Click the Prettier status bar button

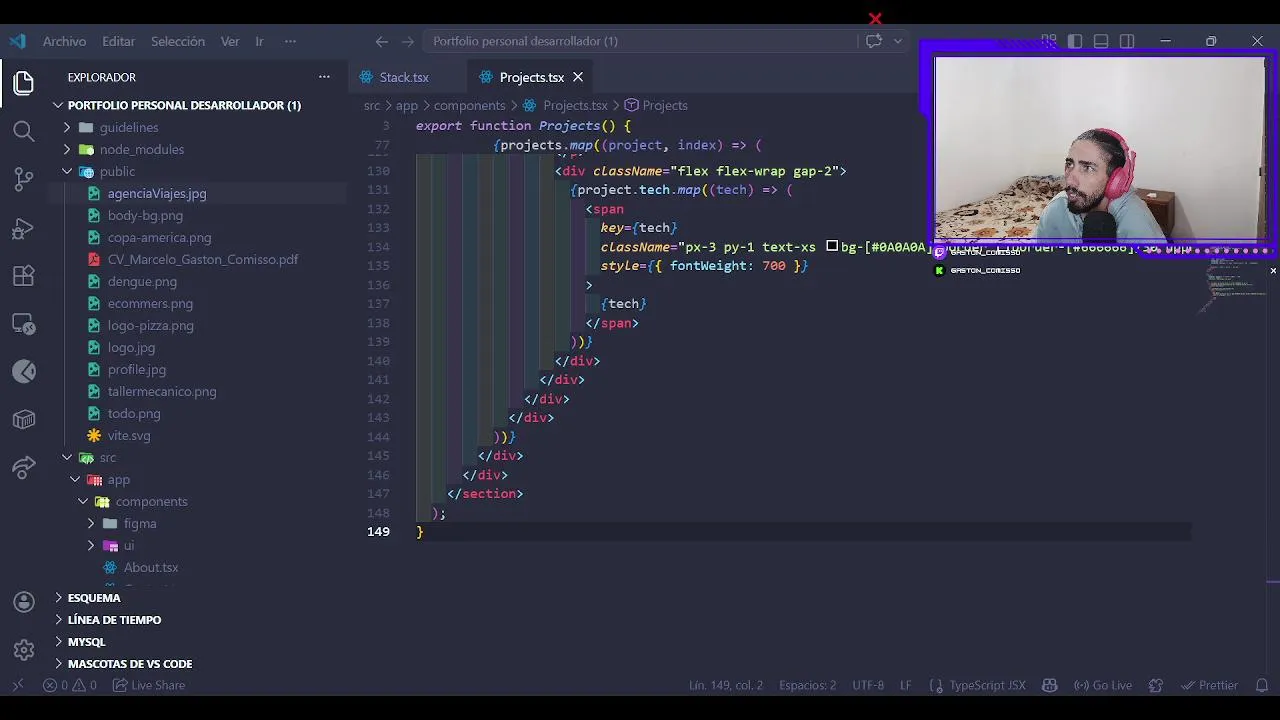click(1209, 685)
